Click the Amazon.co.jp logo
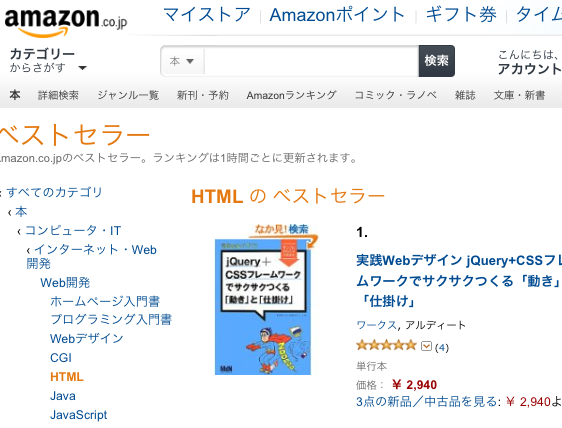This screenshot has height=428, width=562. 66,22
